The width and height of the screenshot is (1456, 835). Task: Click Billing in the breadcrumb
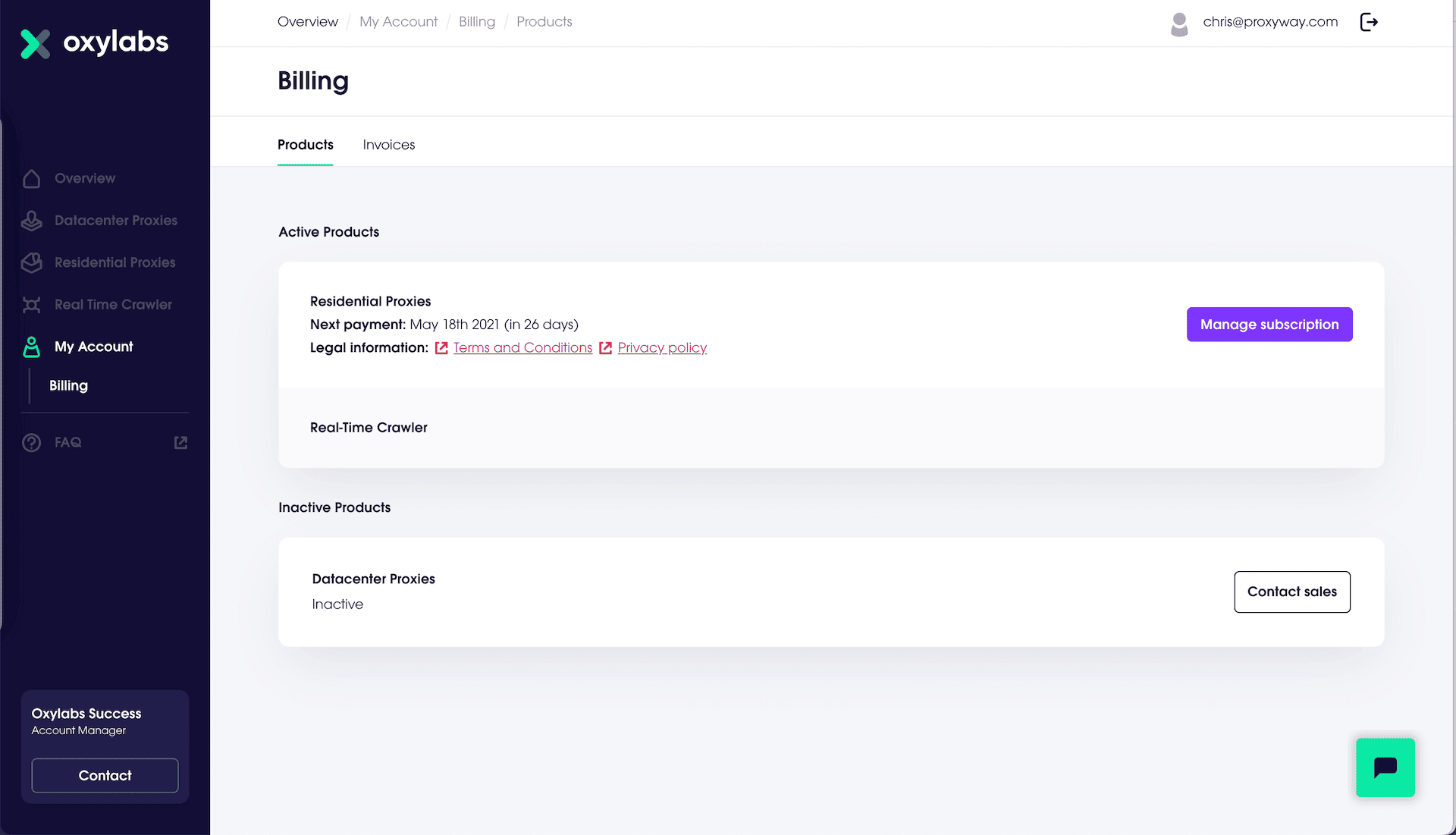pos(476,22)
